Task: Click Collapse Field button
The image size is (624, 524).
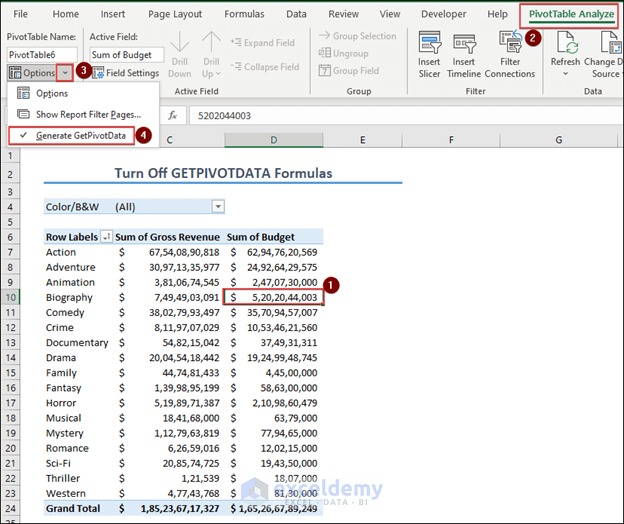Action: point(264,67)
